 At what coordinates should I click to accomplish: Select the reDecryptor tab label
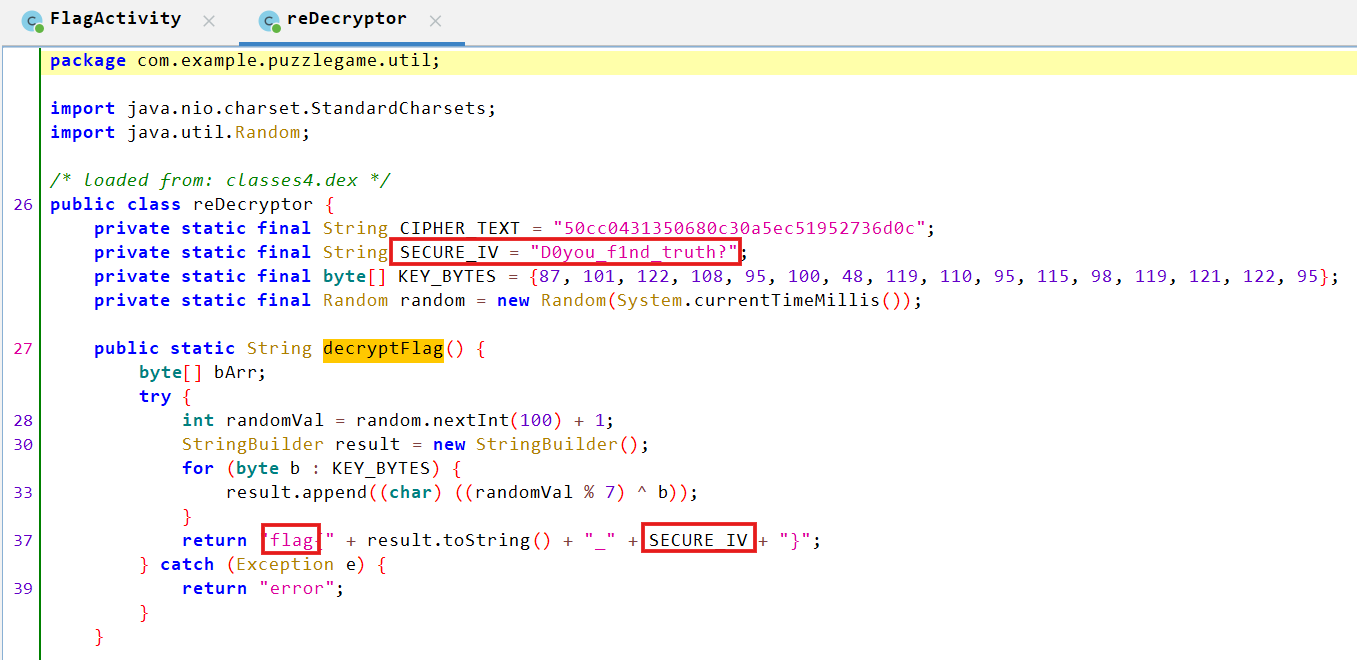point(347,19)
